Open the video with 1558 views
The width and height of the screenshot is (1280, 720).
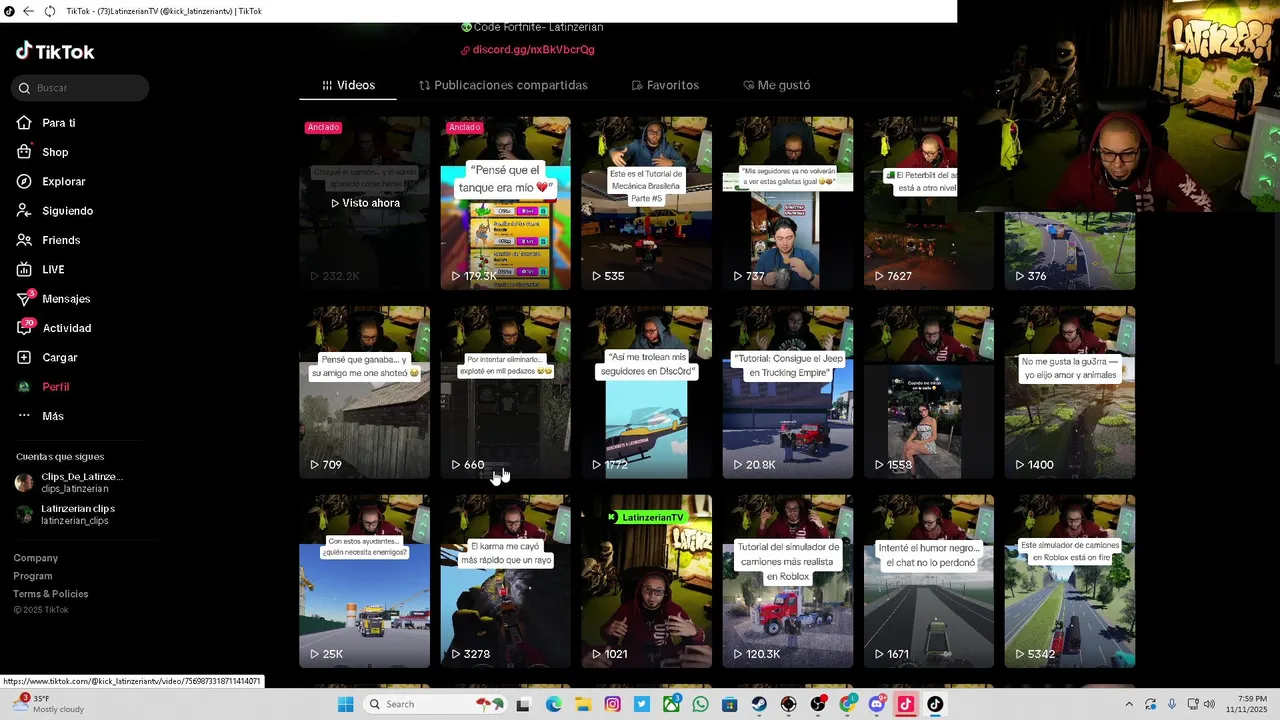click(928, 392)
